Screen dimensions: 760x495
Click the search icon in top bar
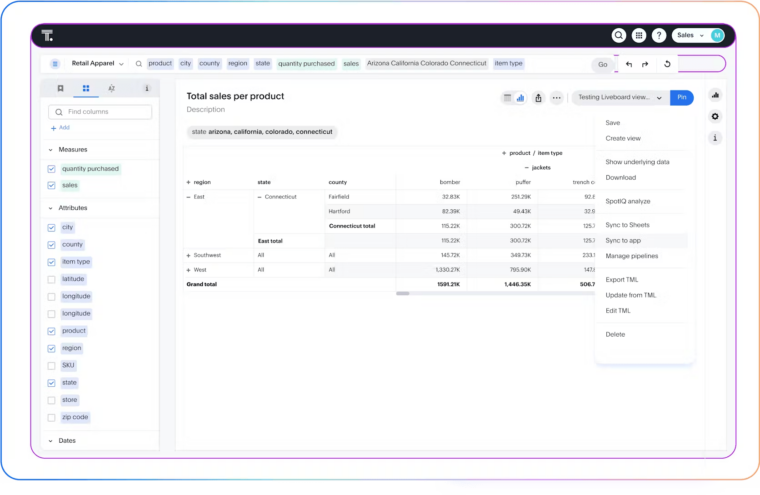(620, 35)
